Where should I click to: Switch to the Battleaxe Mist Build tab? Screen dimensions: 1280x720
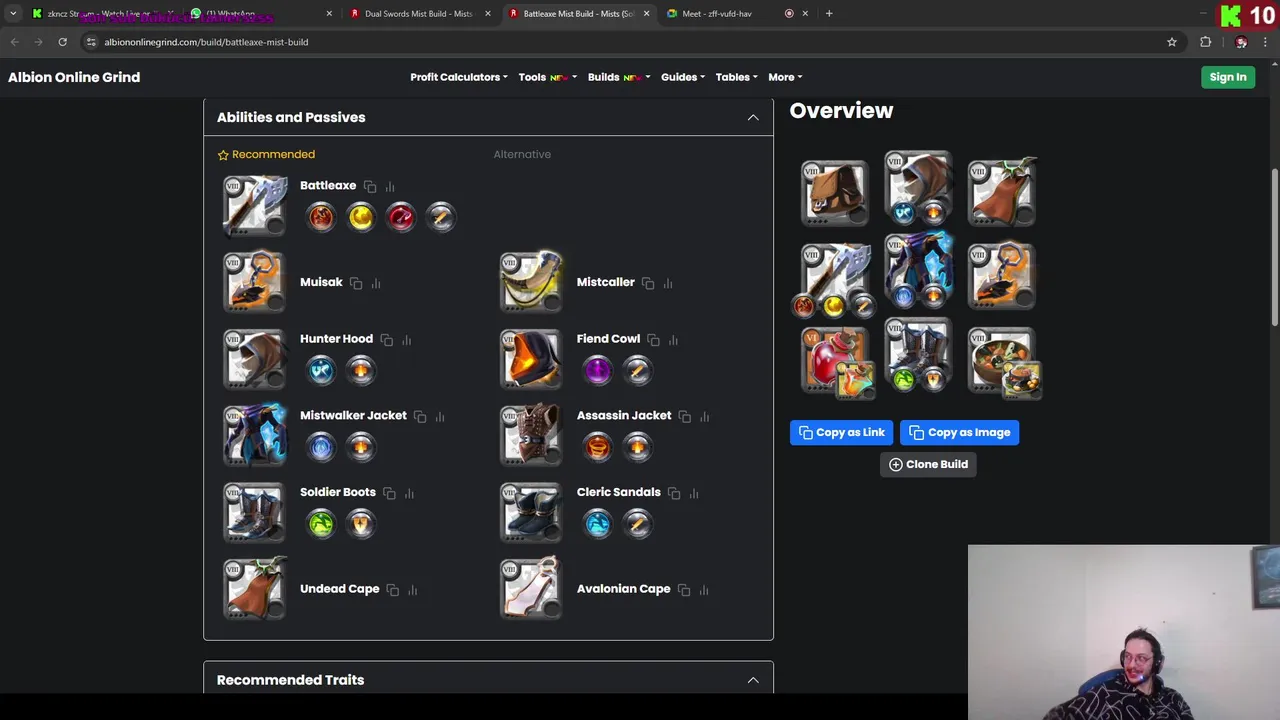[x=579, y=13]
